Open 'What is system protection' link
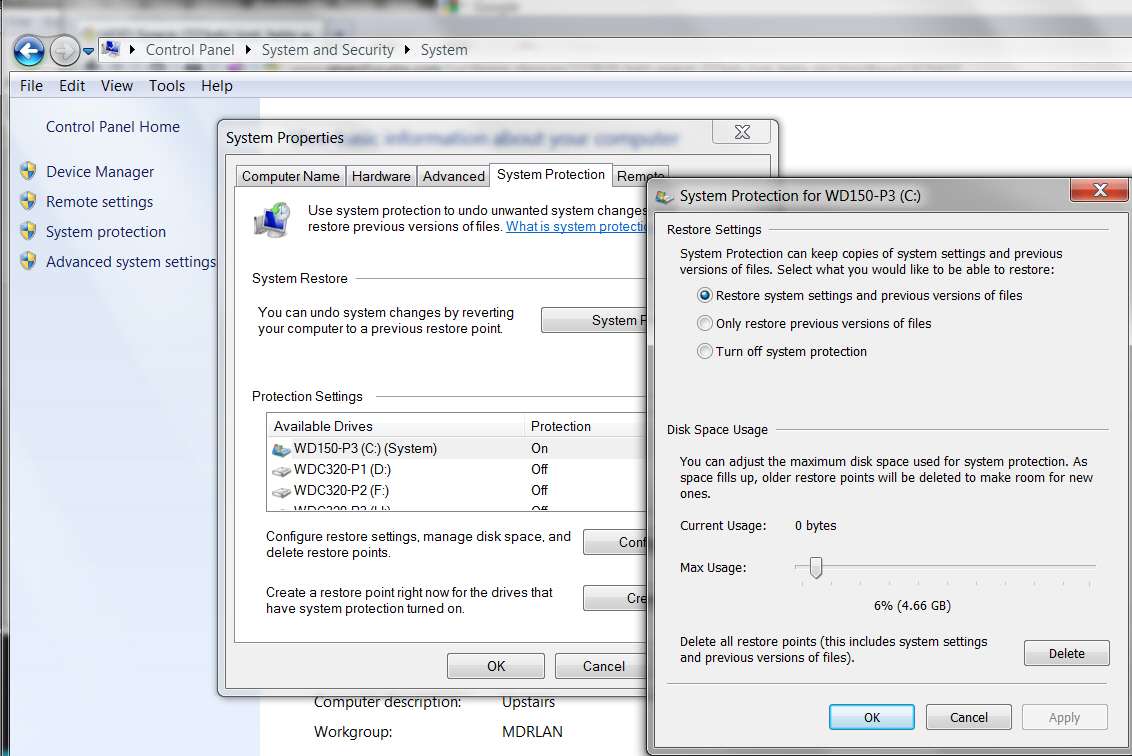The height and width of the screenshot is (756, 1132). (x=576, y=227)
